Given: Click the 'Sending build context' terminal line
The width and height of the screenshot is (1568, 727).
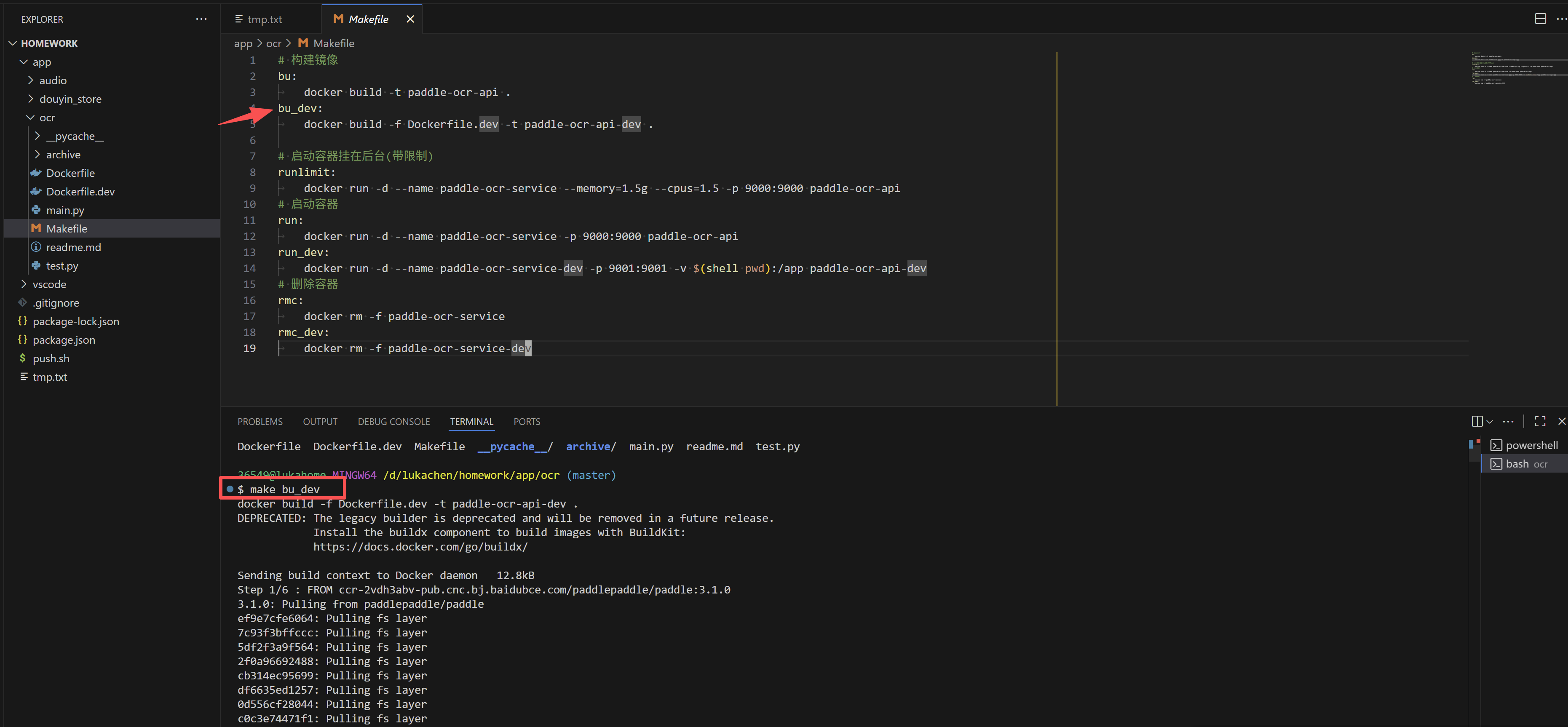Looking at the screenshot, I should pos(386,575).
